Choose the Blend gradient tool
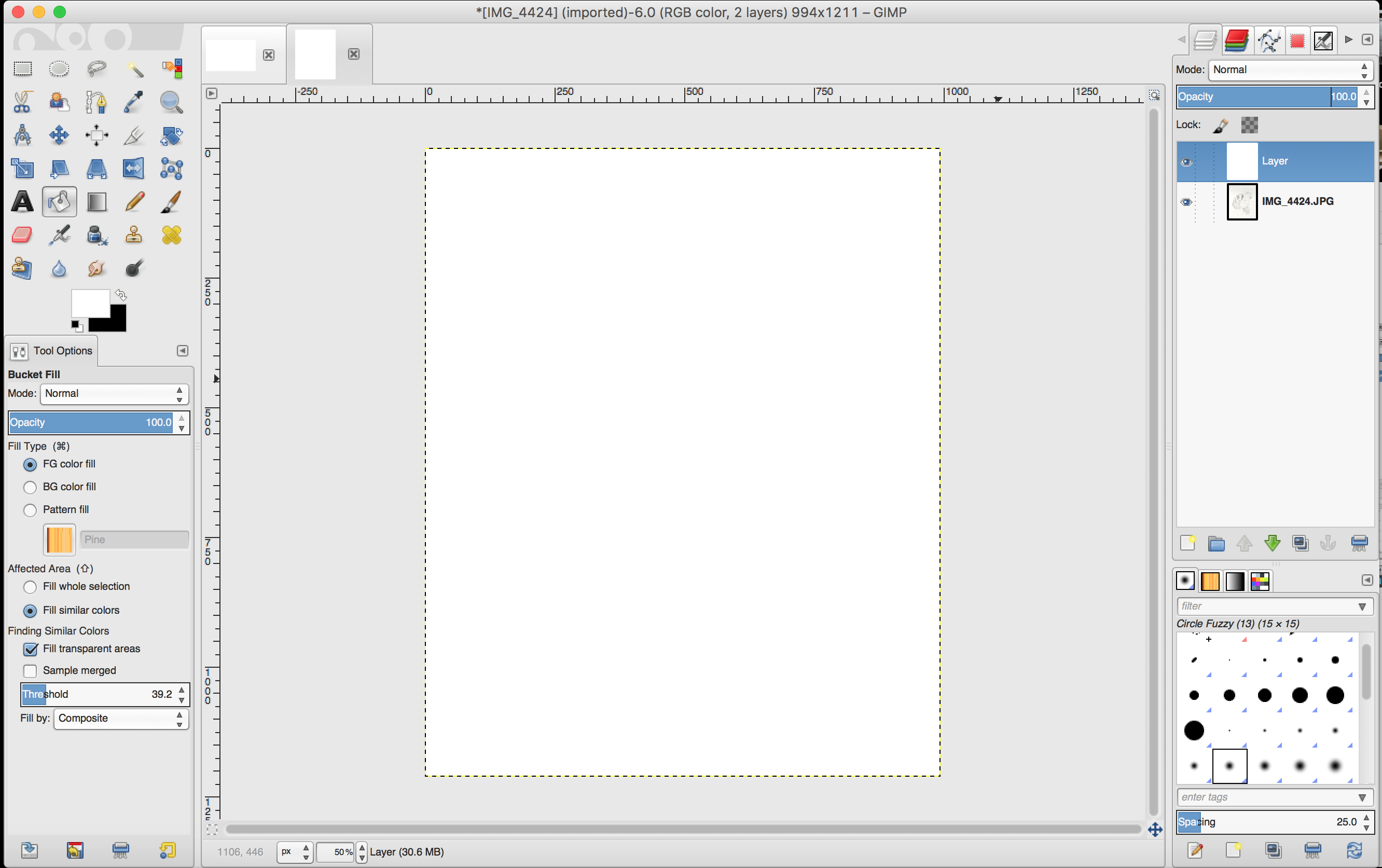 (96, 201)
